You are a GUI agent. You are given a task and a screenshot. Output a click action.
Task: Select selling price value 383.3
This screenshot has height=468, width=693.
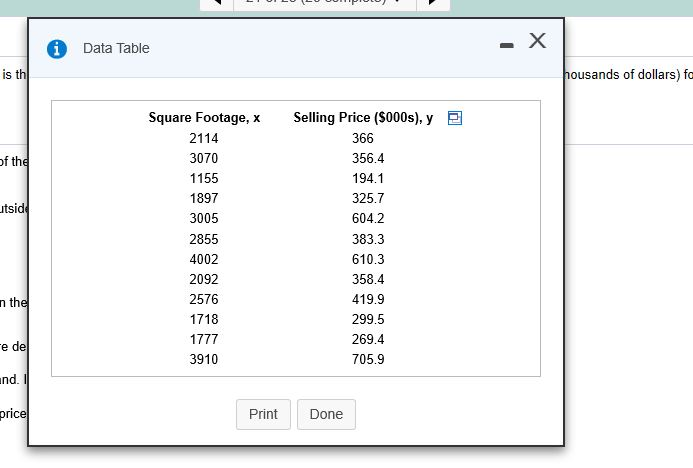click(368, 240)
